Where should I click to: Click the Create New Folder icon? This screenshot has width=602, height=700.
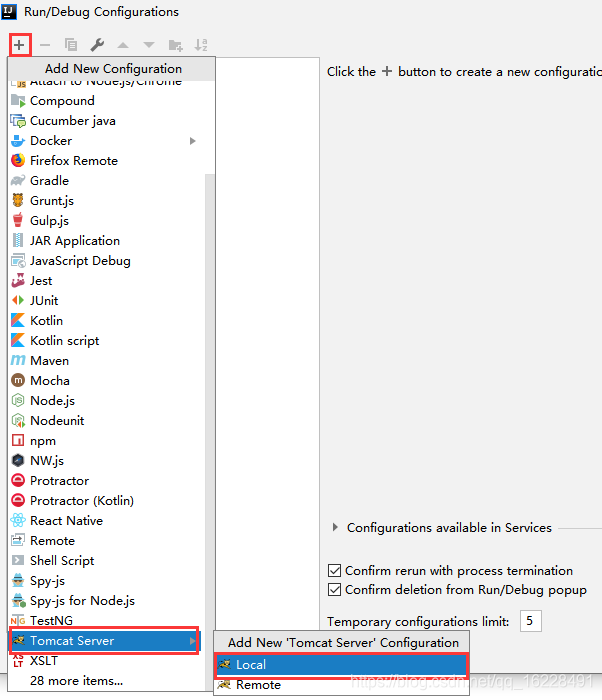point(175,45)
